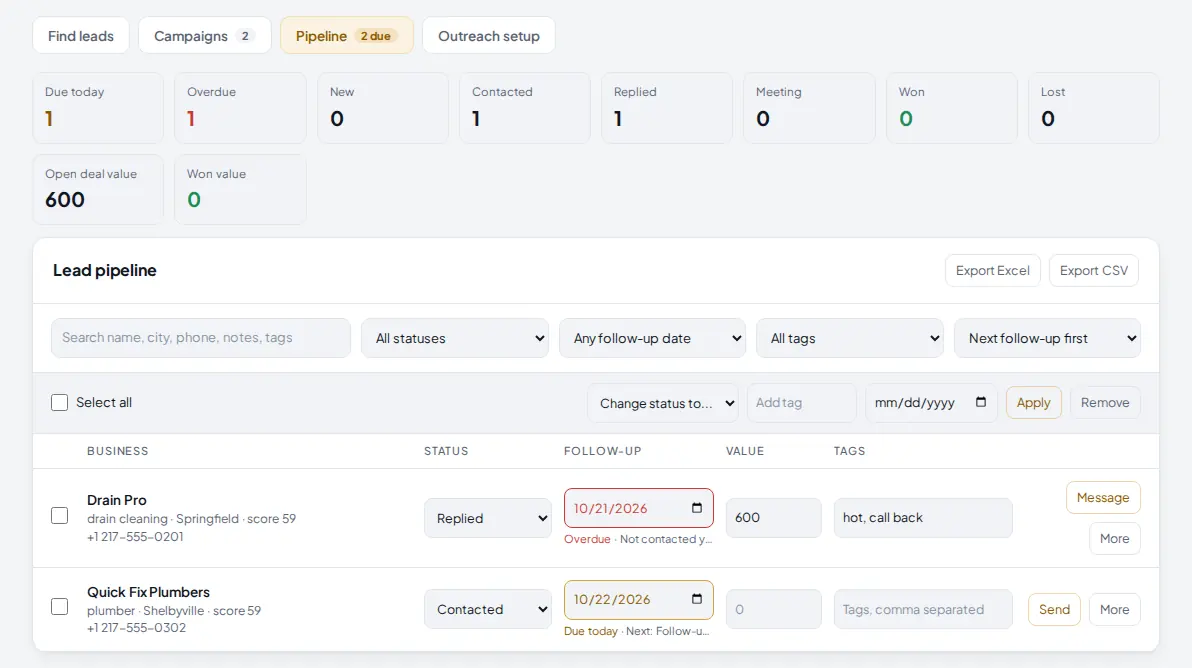Check the Drain Pro row checkbox
Screen dimensions: 1192x668
click(x=59, y=516)
